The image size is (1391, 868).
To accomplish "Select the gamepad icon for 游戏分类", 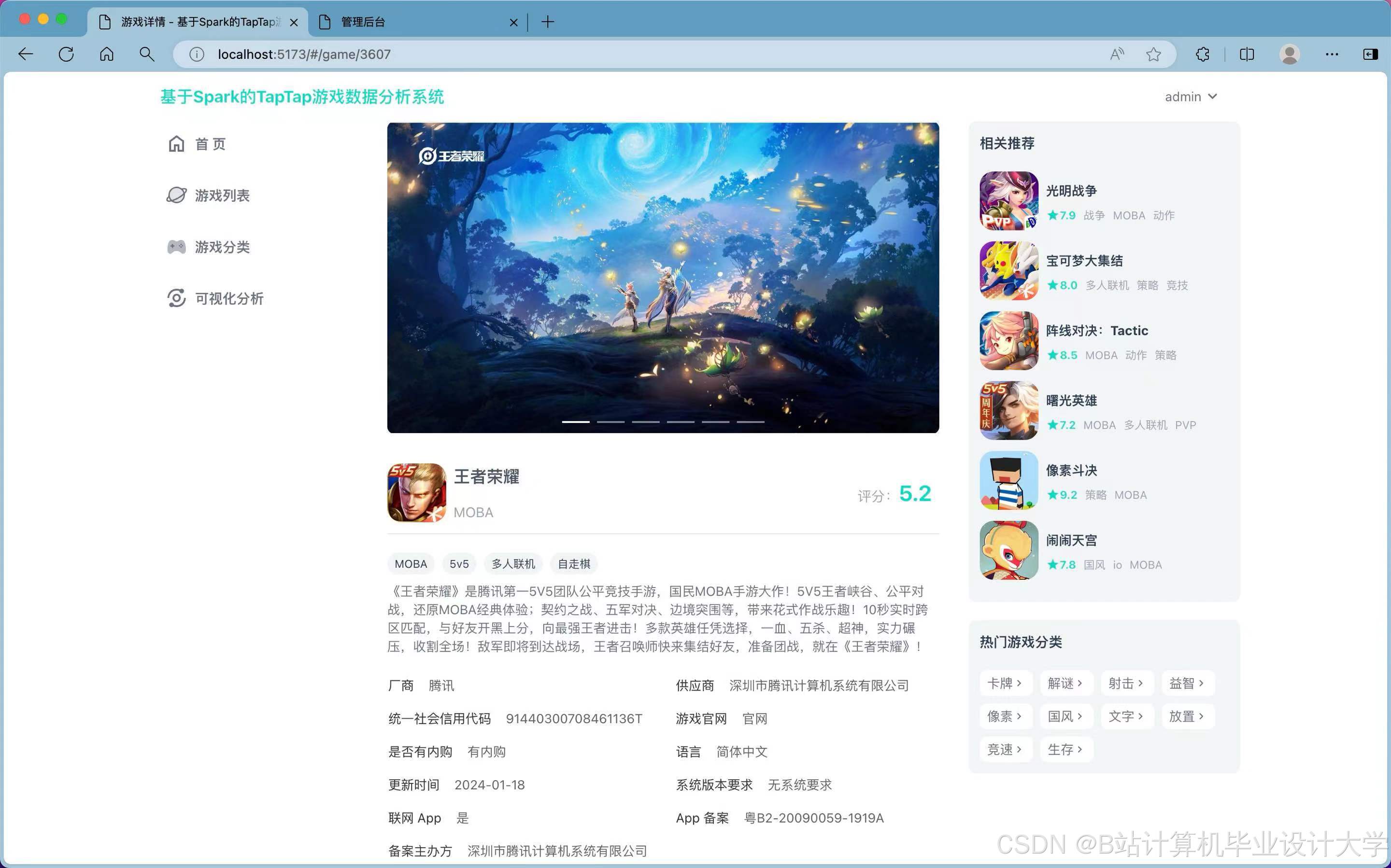I will [176, 247].
